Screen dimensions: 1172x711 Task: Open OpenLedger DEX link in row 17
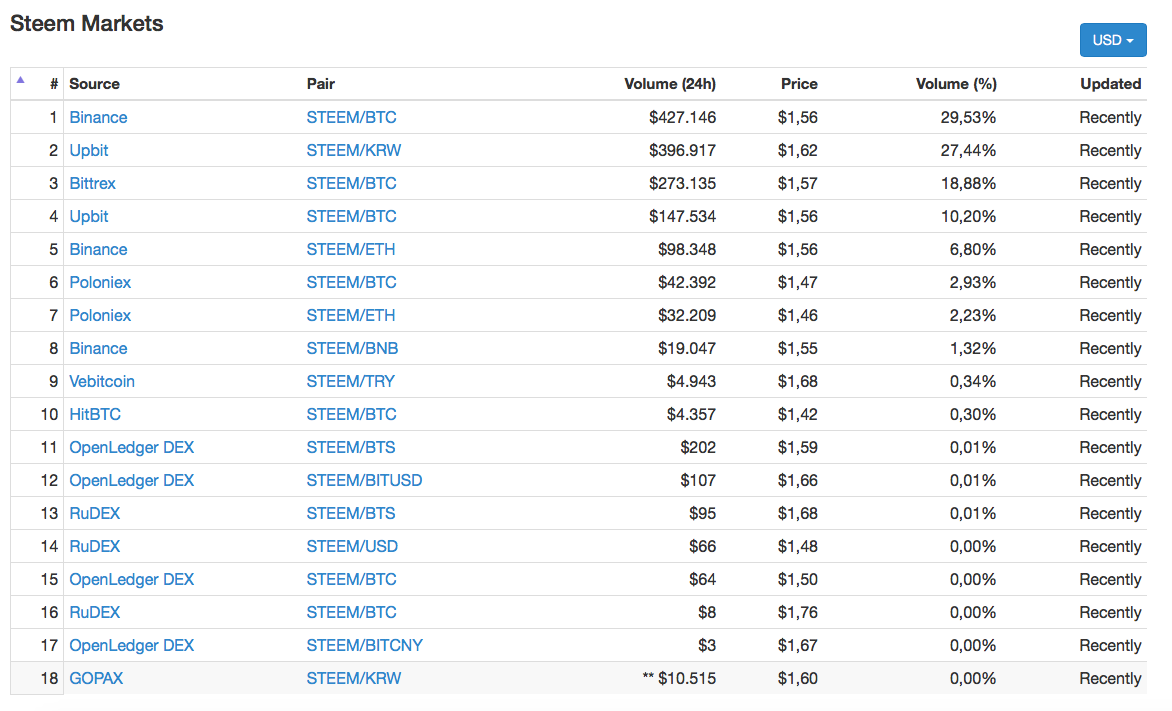(132, 645)
